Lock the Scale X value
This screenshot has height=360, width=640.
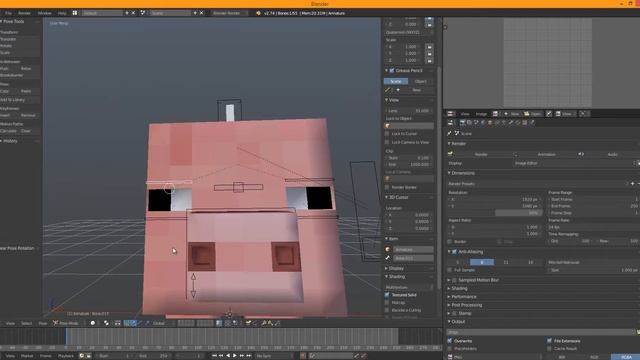point(429,47)
